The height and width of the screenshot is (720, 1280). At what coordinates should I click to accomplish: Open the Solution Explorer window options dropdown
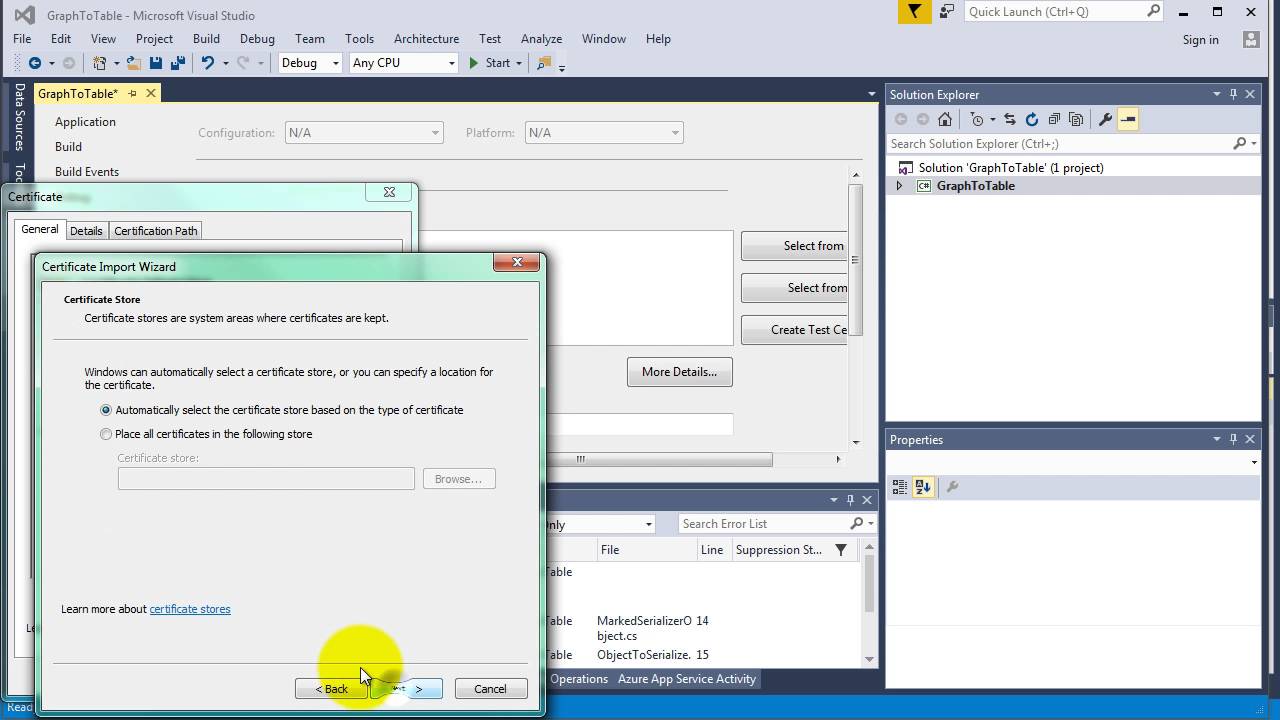[x=1217, y=94]
